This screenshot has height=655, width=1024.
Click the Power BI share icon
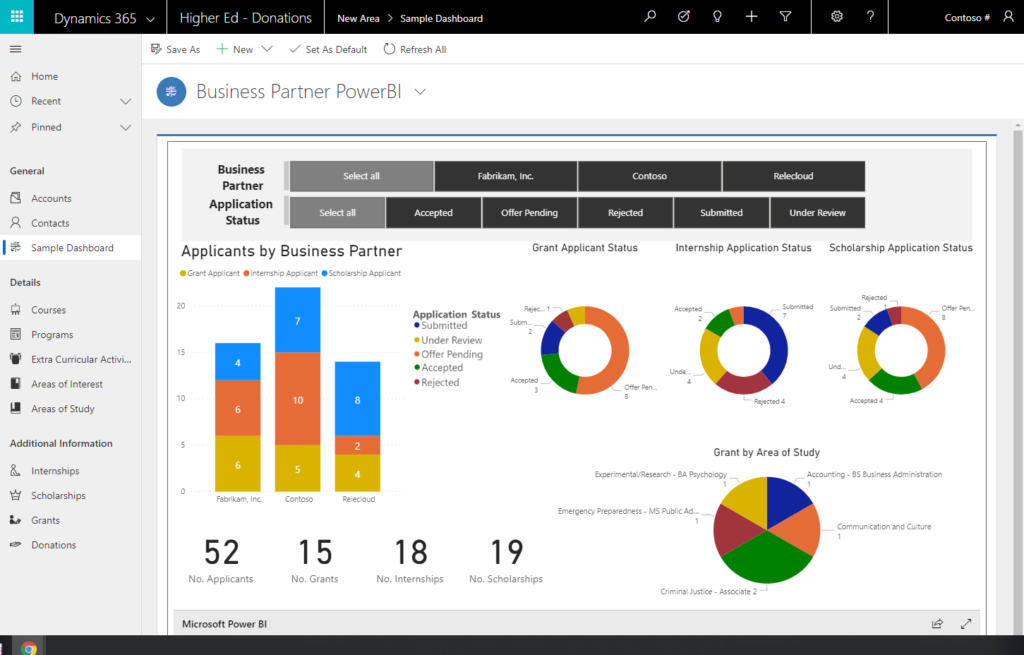(937, 623)
